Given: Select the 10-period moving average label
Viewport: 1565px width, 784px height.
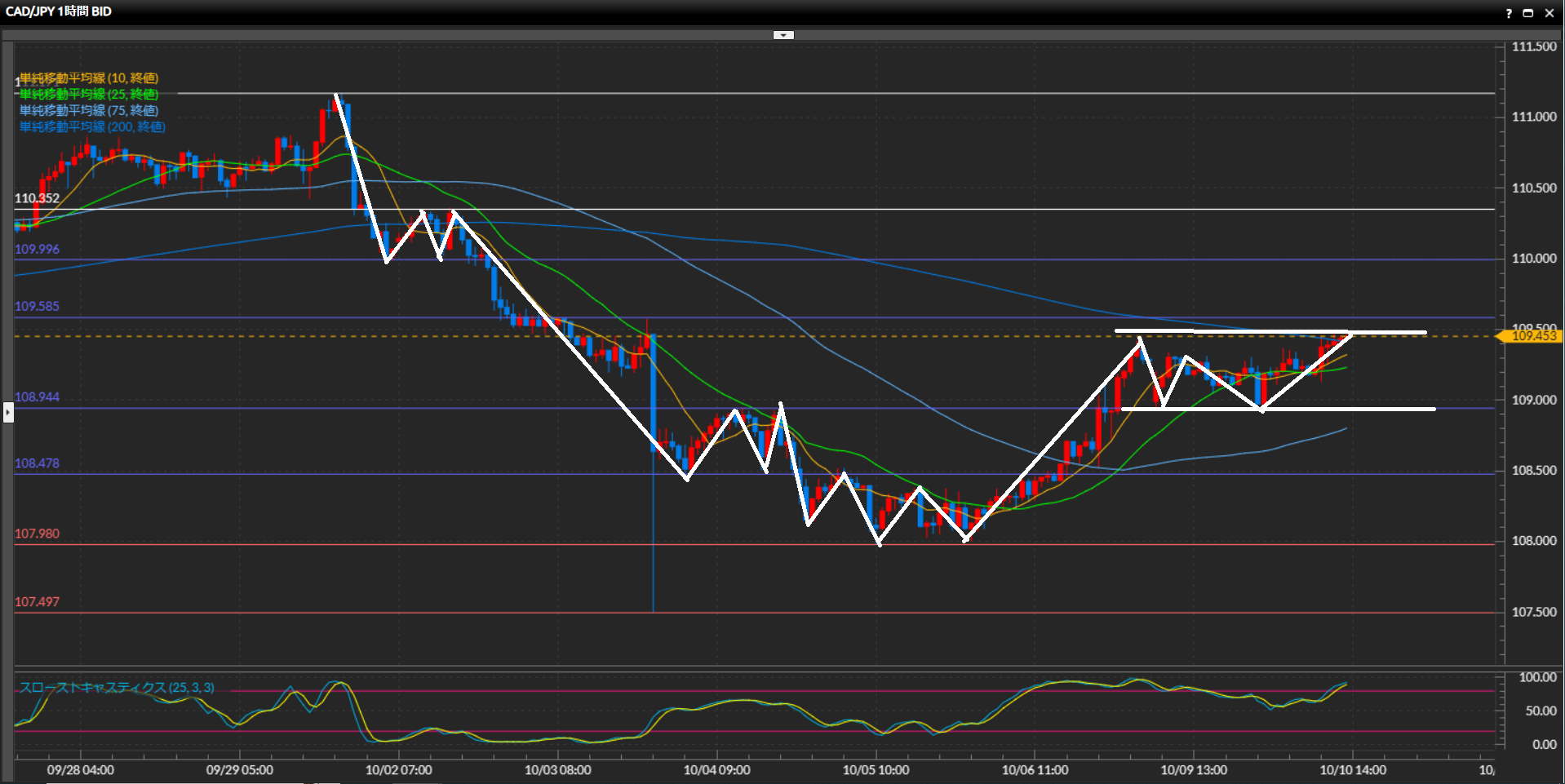Looking at the screenshot, I should [89, 78].
